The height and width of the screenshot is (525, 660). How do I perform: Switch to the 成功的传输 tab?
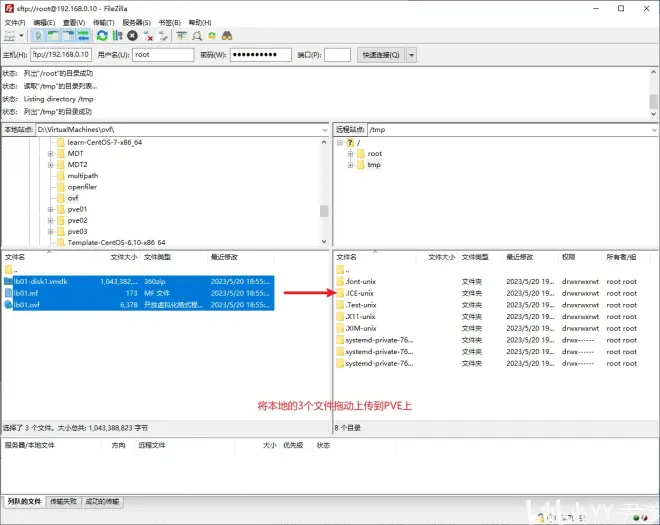[102, 501]
